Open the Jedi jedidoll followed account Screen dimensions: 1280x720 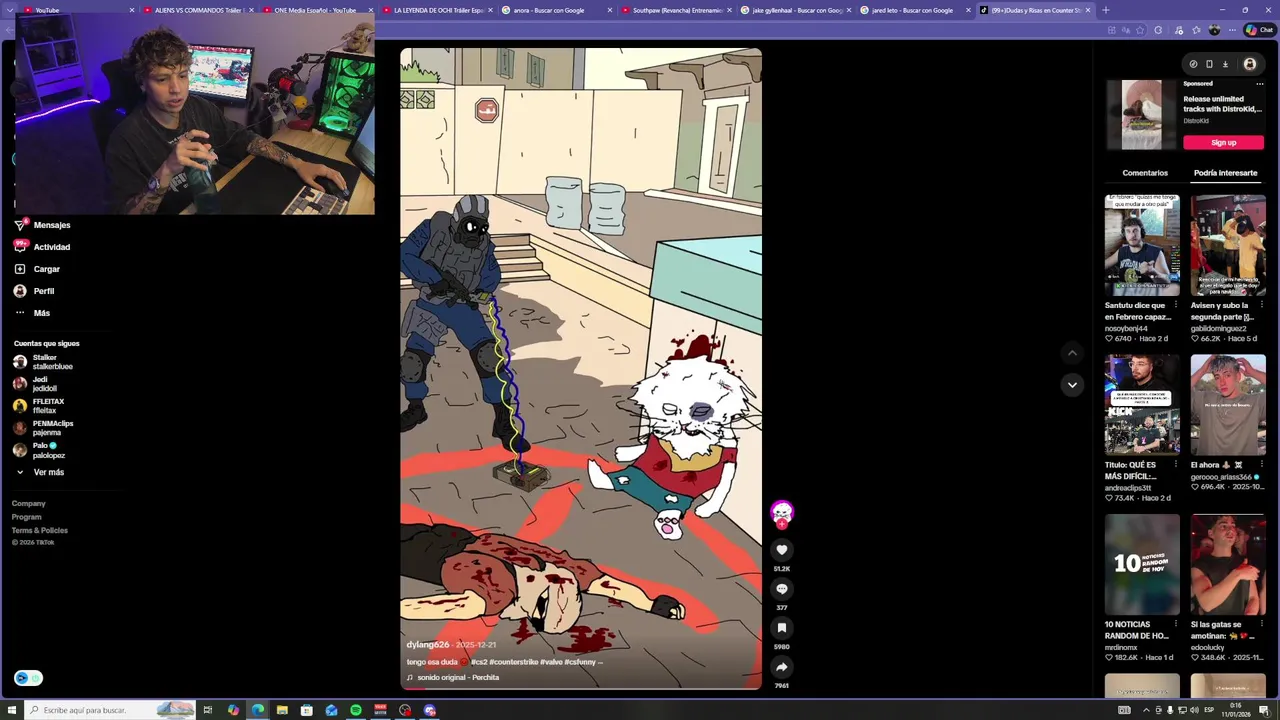[x=35, y=384]
